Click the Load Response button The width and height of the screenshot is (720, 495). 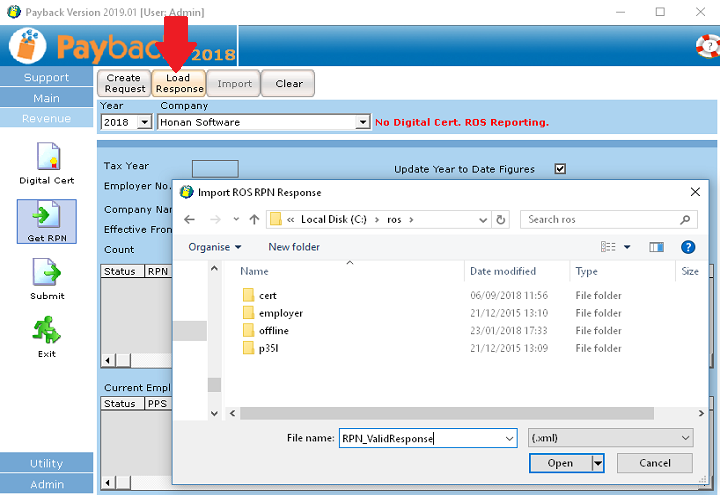tap(179, 84)
